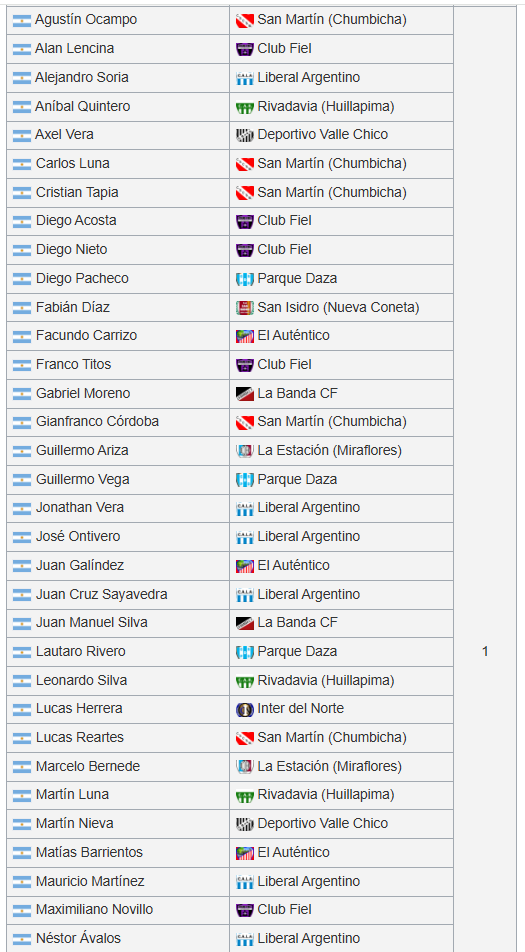Click the Inter del Norte crest in Lucas Herrera's row
The width and height of the screenshot is (525, 952).
tap(245, 709)
